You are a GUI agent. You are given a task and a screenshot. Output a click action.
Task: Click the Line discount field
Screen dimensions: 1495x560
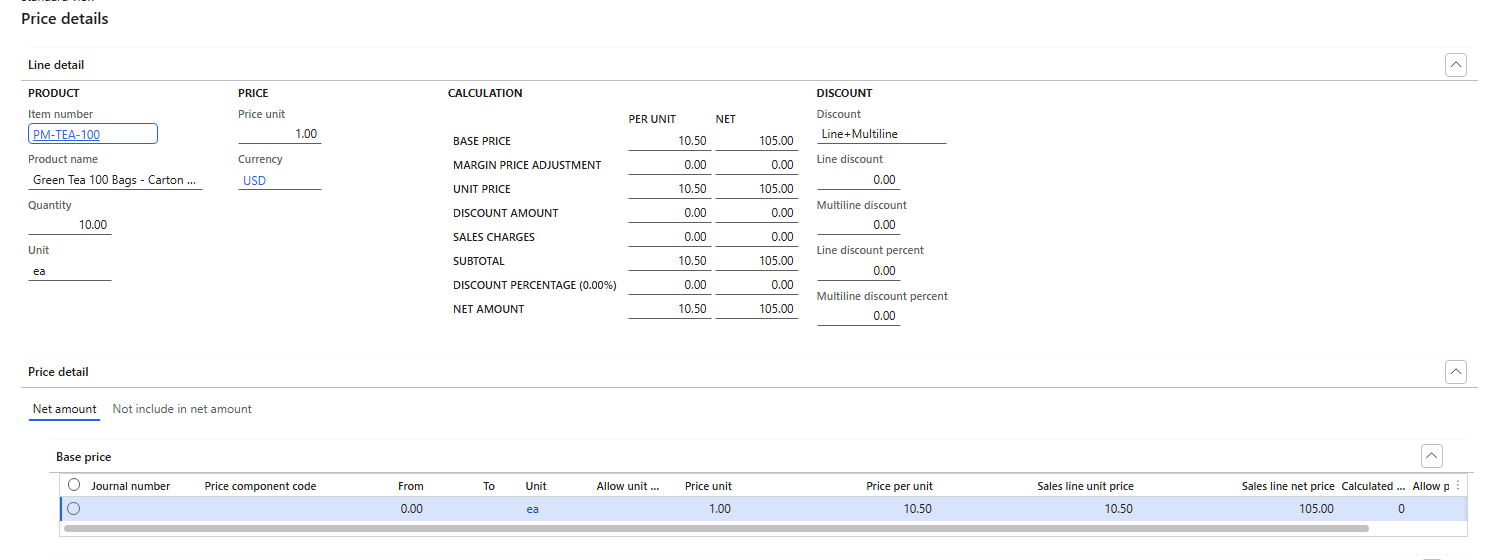point(858,180)
